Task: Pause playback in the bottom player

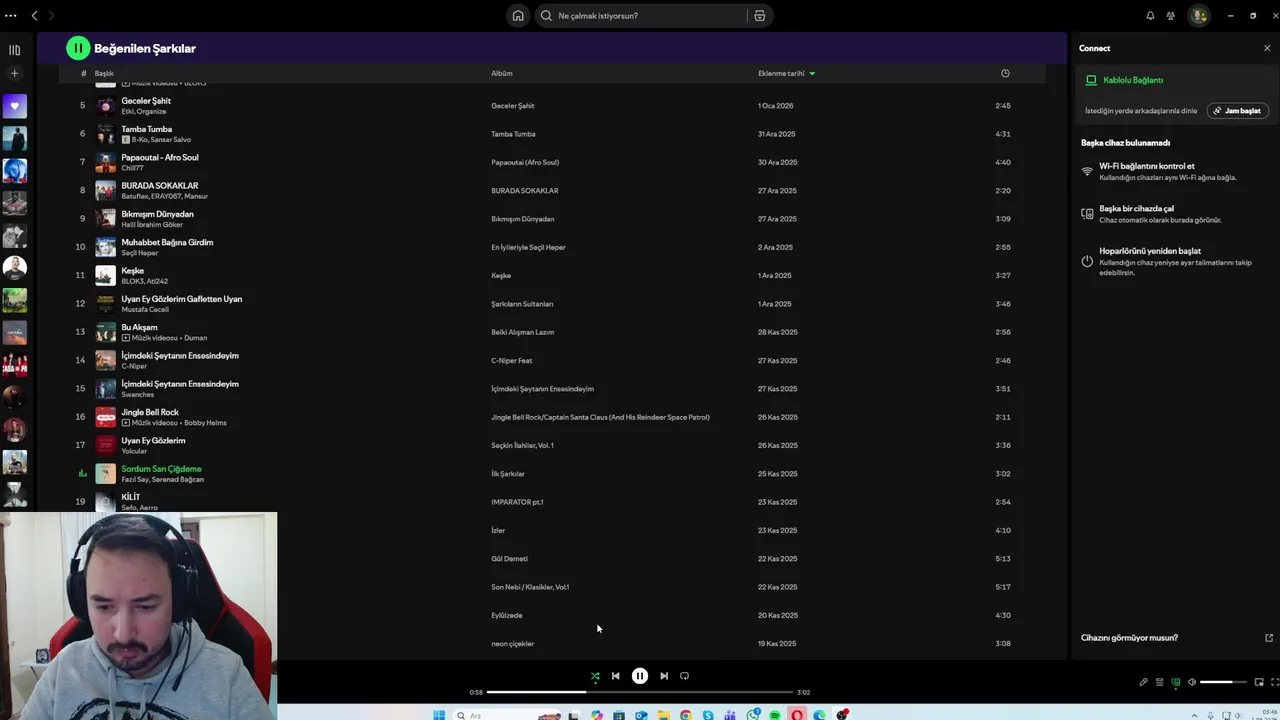Action: point(640,676)
